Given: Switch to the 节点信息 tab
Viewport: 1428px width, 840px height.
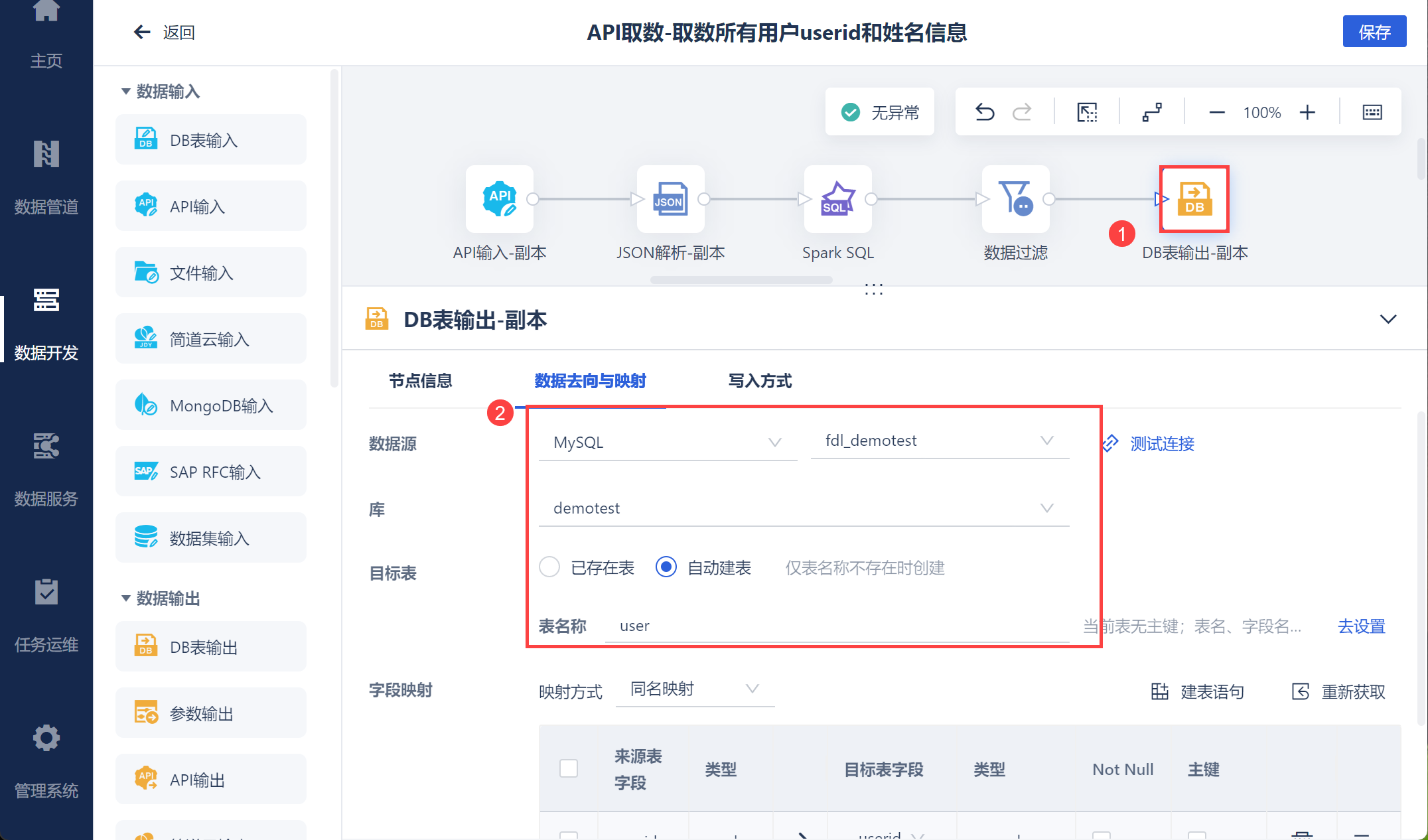Looking at the screenshot, I should click(x=420, y=381).
